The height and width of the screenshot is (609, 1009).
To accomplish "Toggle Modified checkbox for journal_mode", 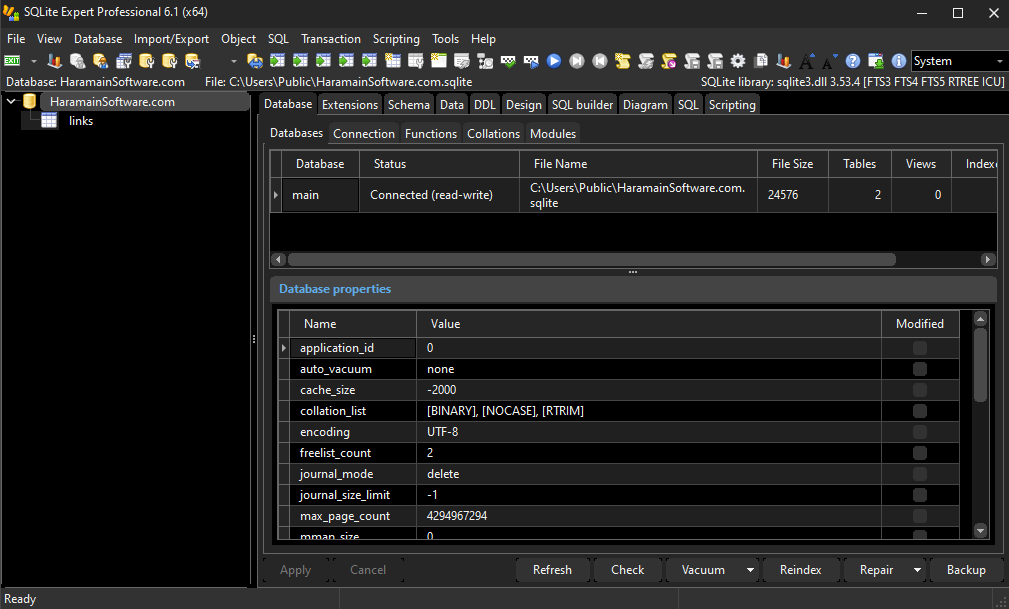I will click(x=920, y=474).
